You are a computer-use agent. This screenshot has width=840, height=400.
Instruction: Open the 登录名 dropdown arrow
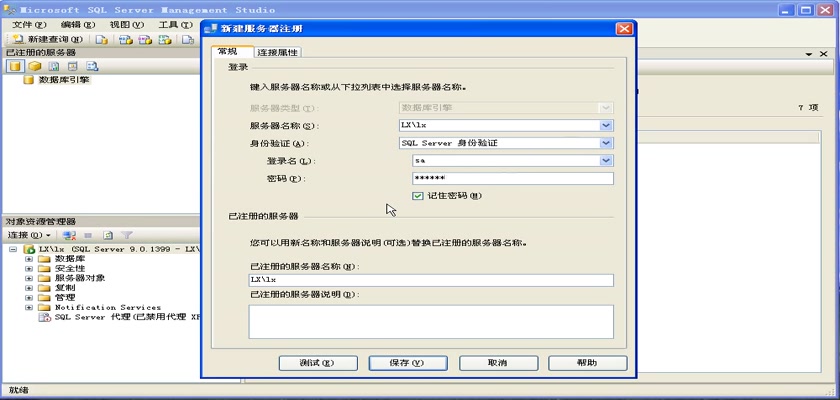tap(605, 161)
